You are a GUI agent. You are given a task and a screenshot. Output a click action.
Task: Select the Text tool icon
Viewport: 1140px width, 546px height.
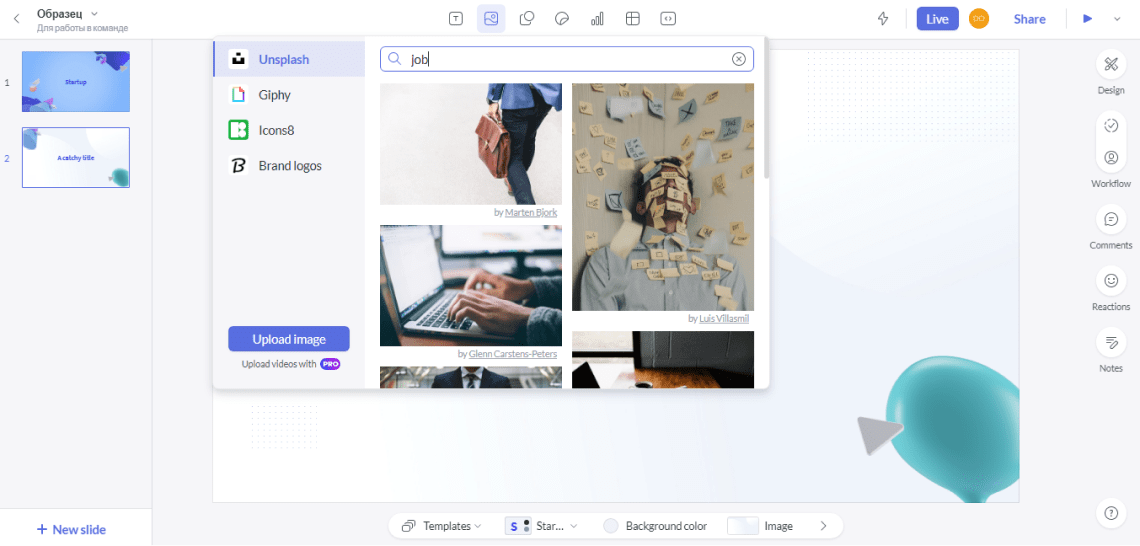pos(456,19)
